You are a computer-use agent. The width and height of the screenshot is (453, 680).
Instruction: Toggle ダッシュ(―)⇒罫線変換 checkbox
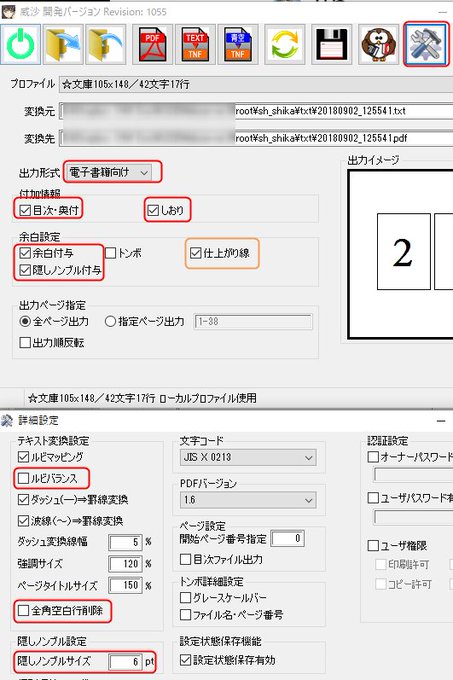23,500
